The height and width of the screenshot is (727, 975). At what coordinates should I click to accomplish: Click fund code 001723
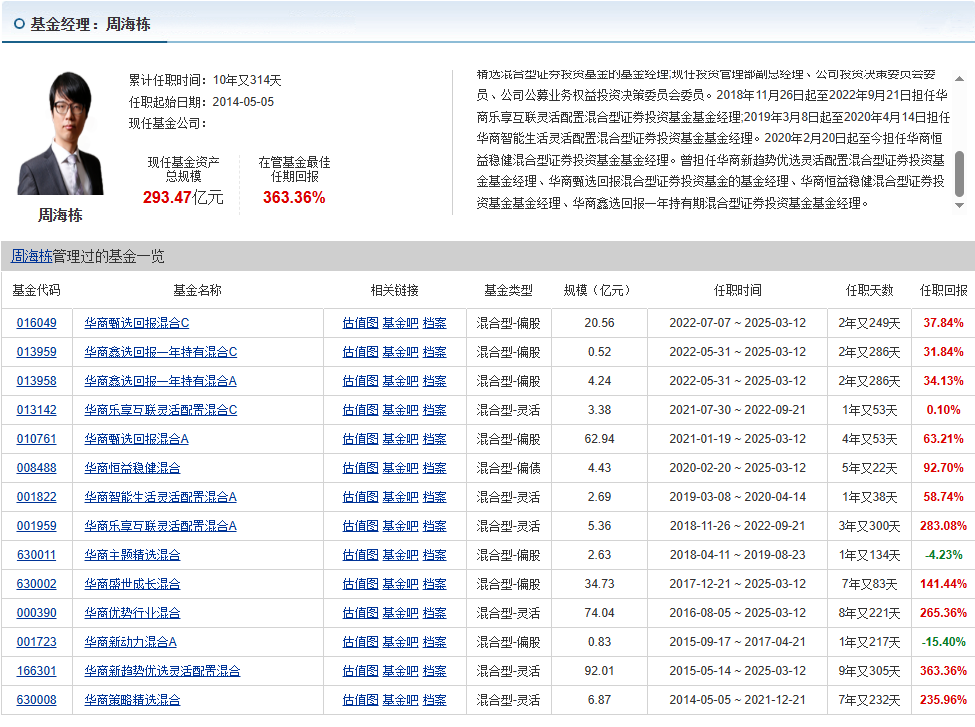tap(37, 642)
